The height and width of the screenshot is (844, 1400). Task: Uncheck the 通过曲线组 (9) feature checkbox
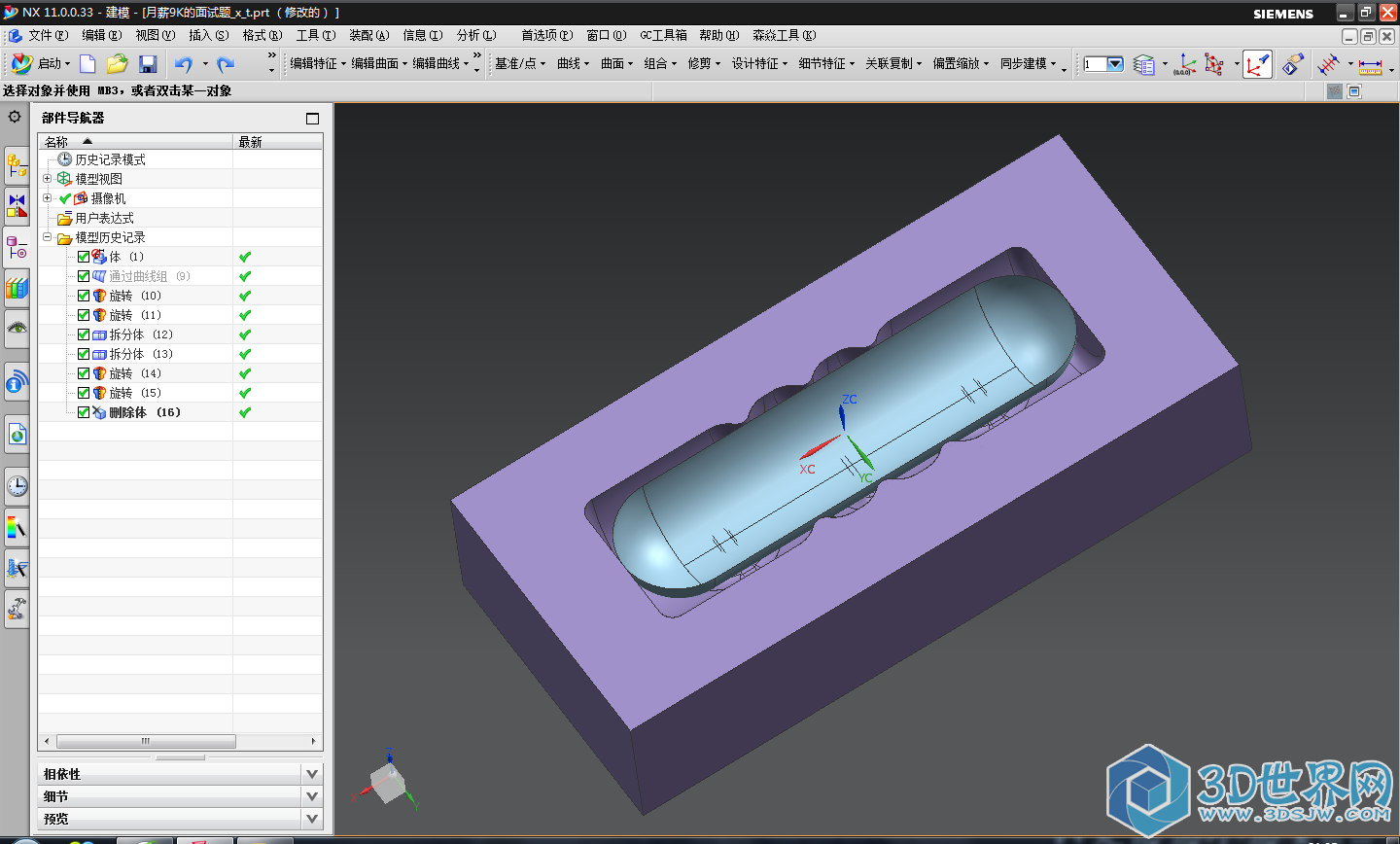click(x=84, y=276)
